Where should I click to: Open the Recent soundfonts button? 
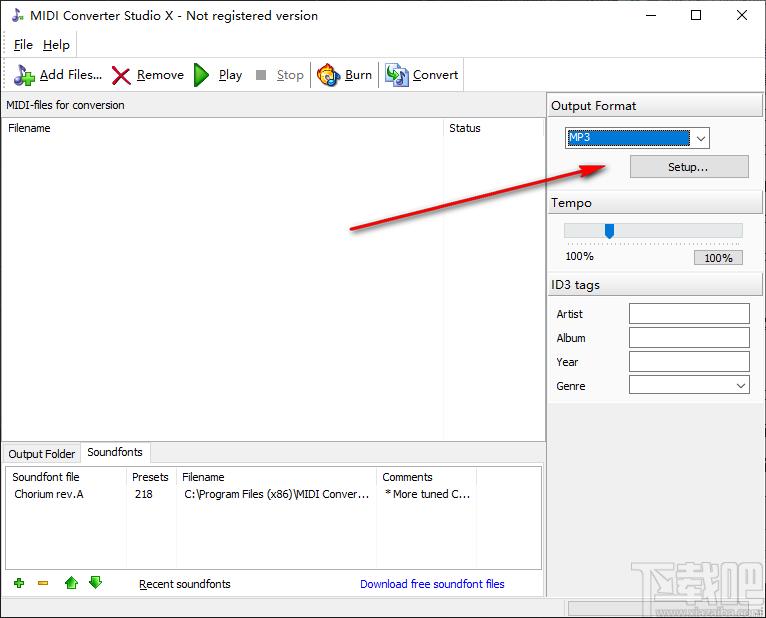tap(185, 584)
